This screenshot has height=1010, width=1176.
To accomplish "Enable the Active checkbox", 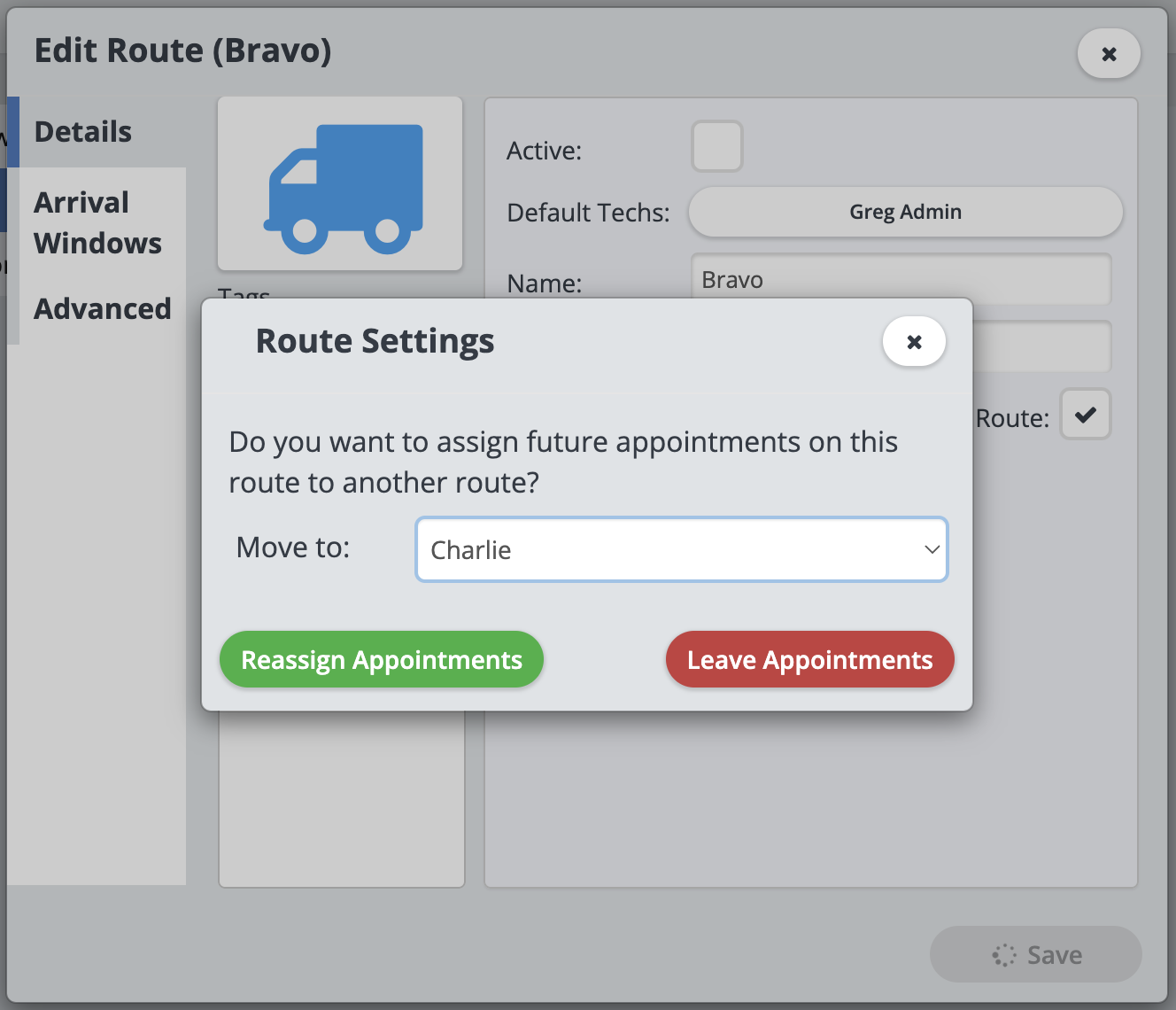I will tap(716, 147).
